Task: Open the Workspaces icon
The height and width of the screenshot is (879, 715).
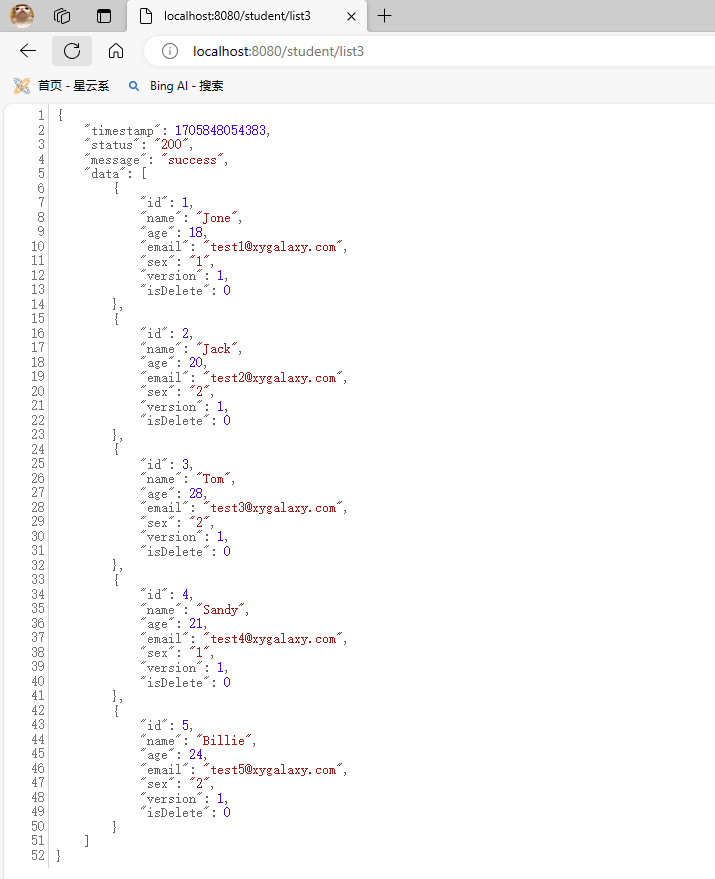Action: pyautogui.click(x=62, y=16)
